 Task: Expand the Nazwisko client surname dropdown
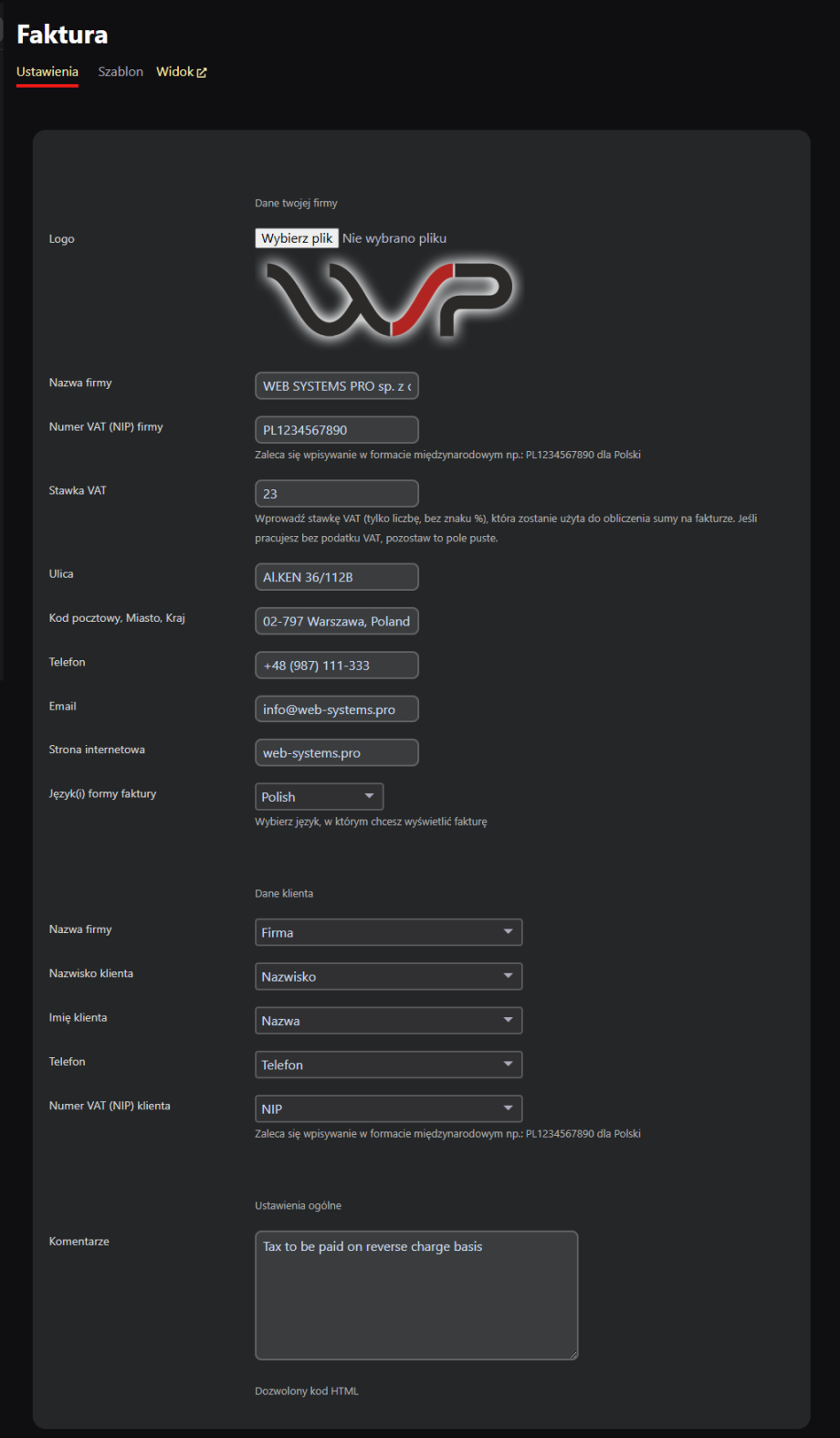click(x=388, y=977)
